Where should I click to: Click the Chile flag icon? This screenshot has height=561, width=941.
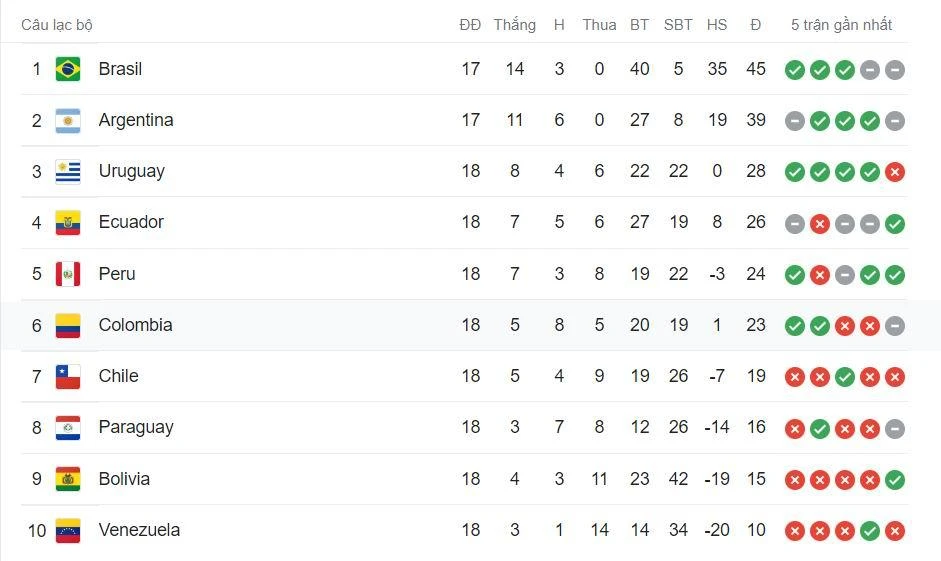pos(68,376)
